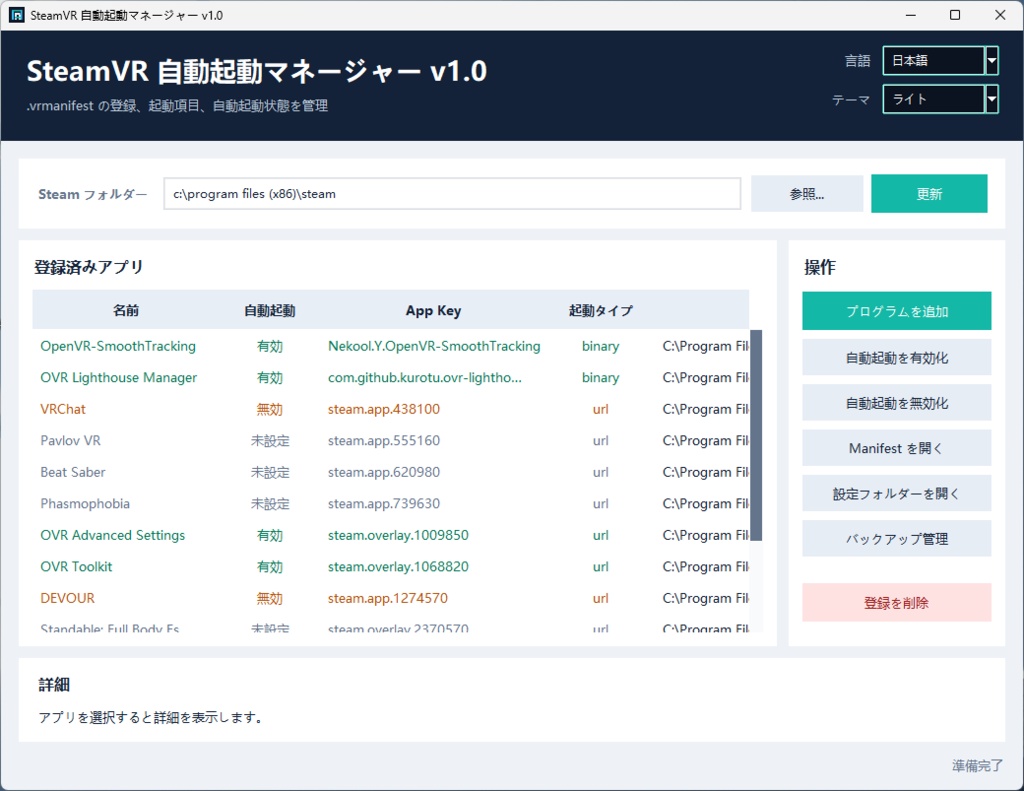Open the テーマ theme dropdown
The image size is (1024, 791).
[x=940, y=99]
